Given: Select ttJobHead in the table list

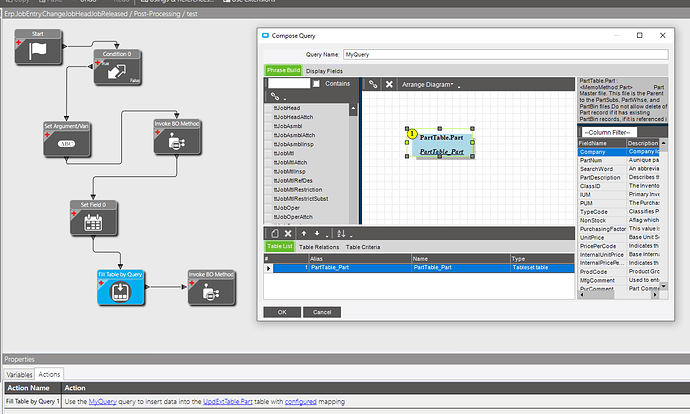Looking at the screenshot, I should (288, 107).
